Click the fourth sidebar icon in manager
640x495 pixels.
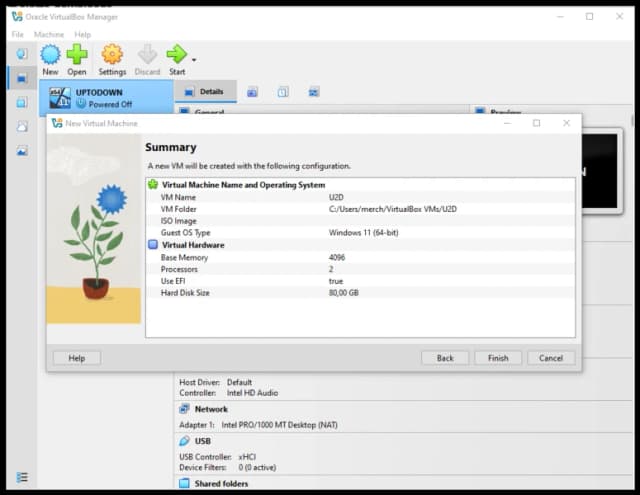click(x=22, y=127)
